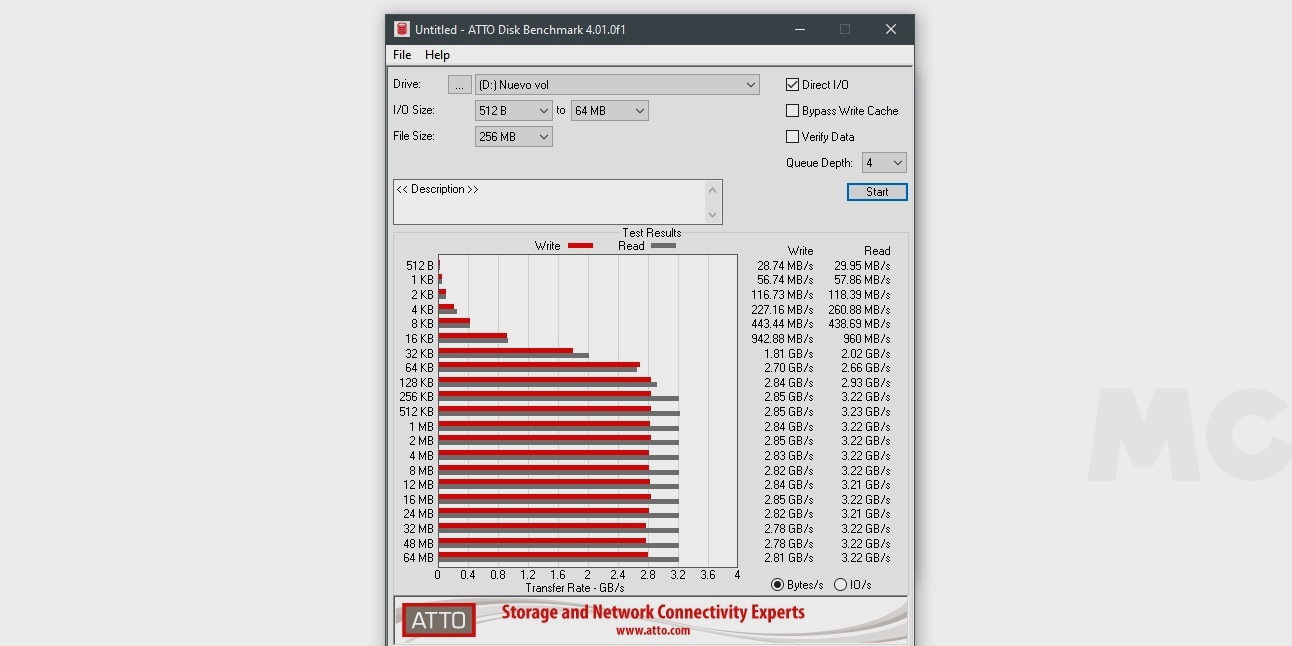Viewport: 1292px width, 646px height.
Task: Open the File menu
Action: (402, 55)
